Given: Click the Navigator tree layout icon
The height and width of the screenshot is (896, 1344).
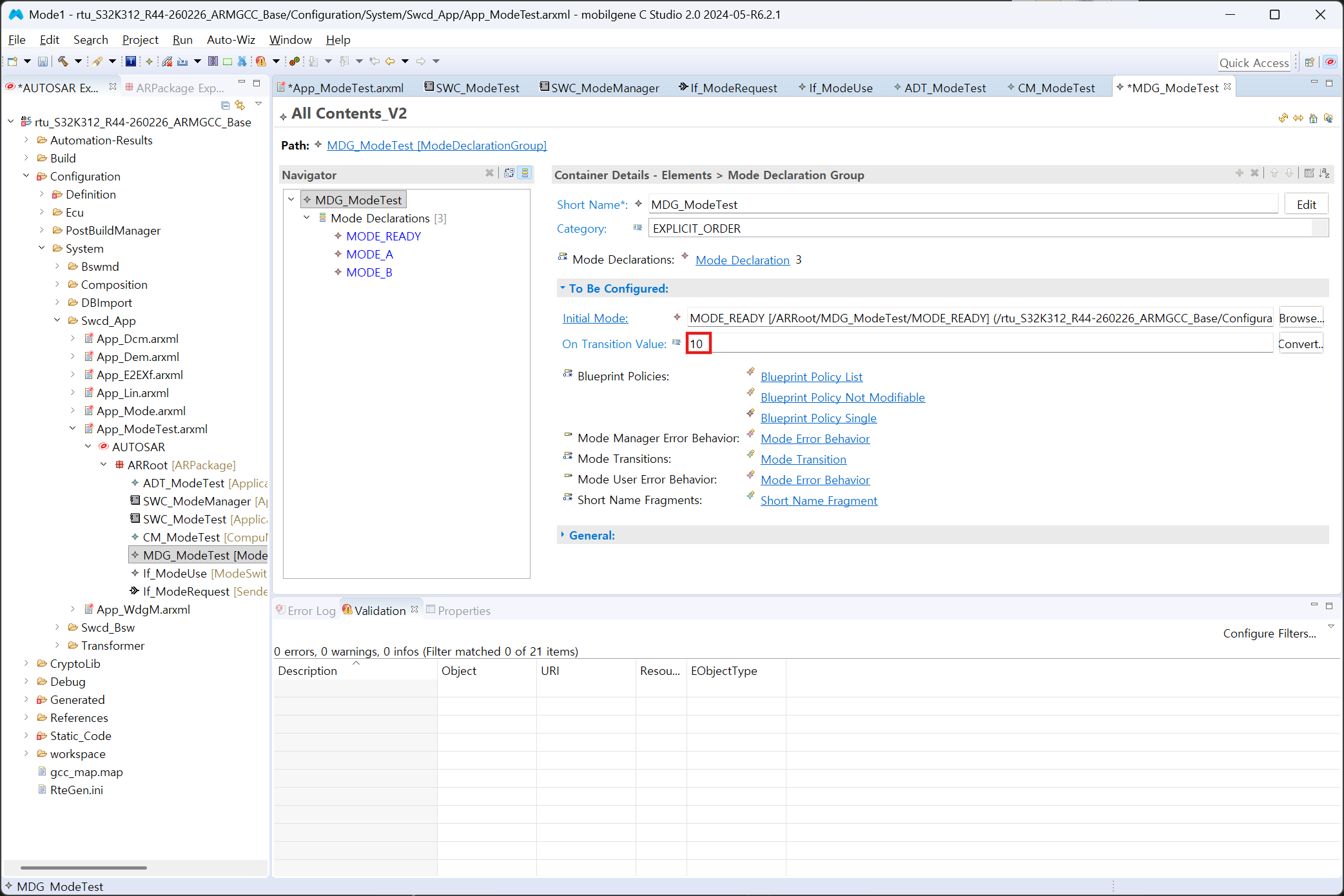Looking at the screenshot, I should click(509, 173).
